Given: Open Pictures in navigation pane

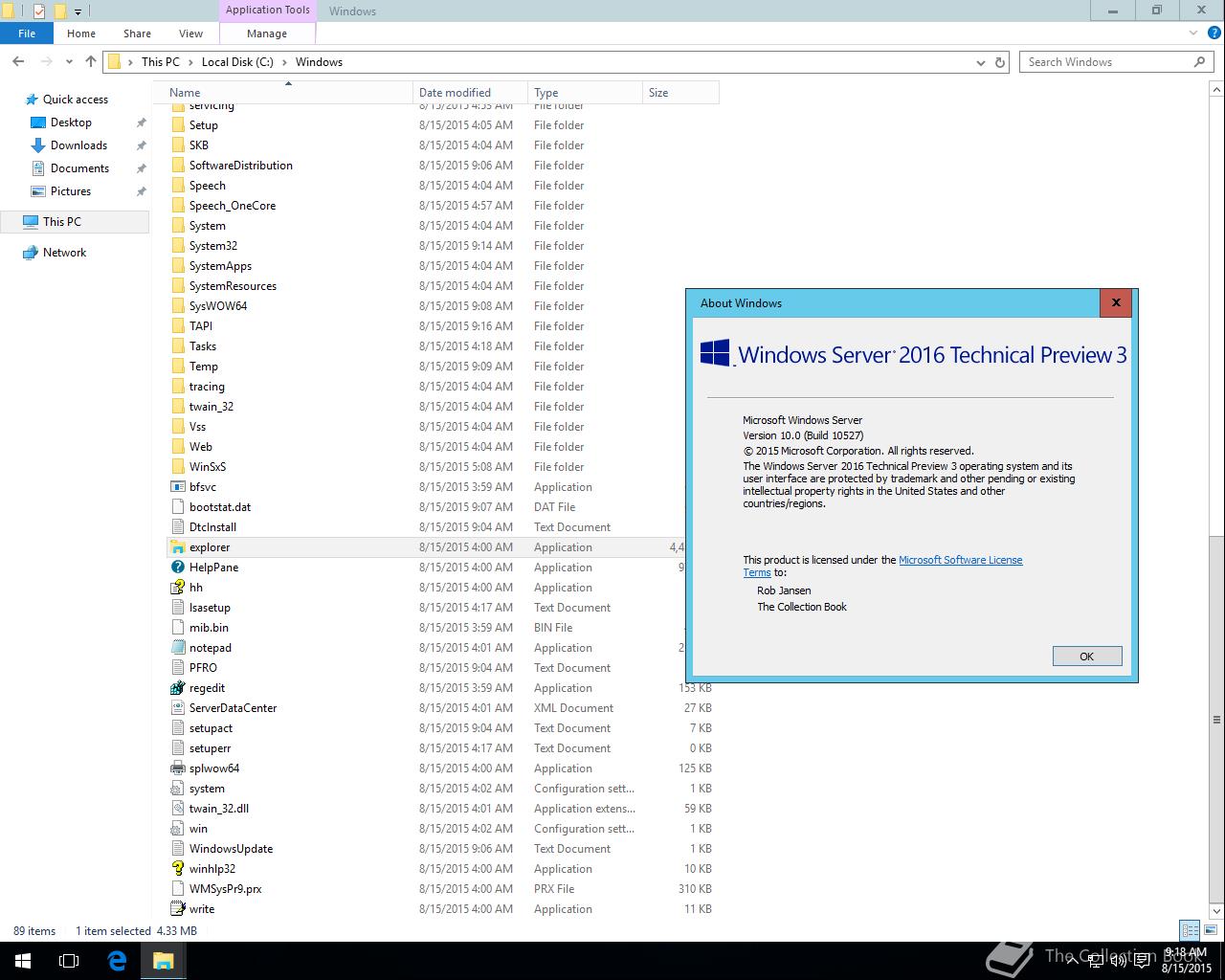Looking at the screenshot, I should [71, 191].
